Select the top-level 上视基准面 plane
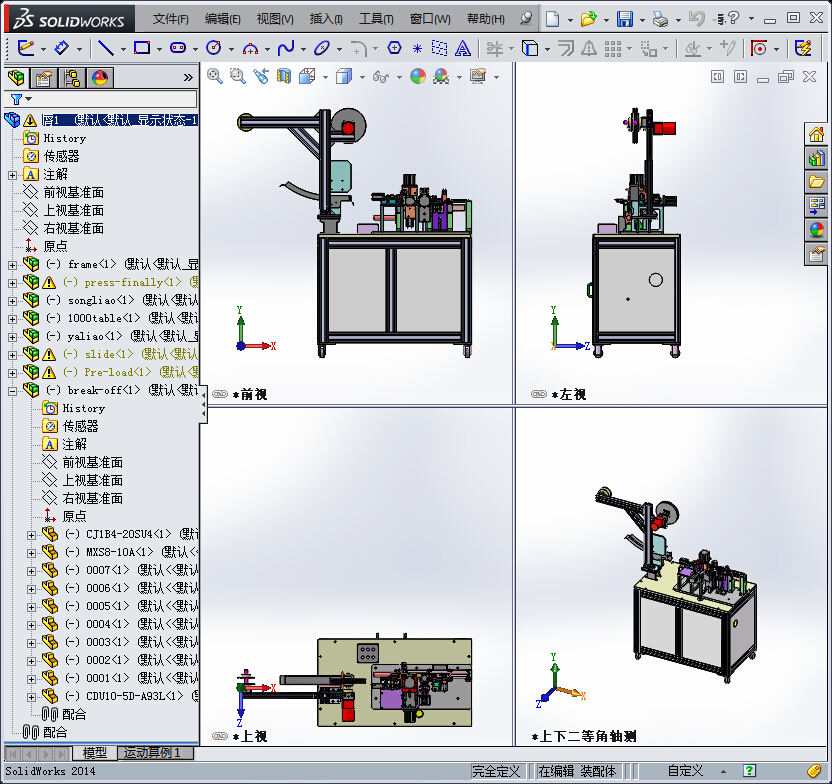The width and height of the screenshot is (832, 784). pos(64,210)
